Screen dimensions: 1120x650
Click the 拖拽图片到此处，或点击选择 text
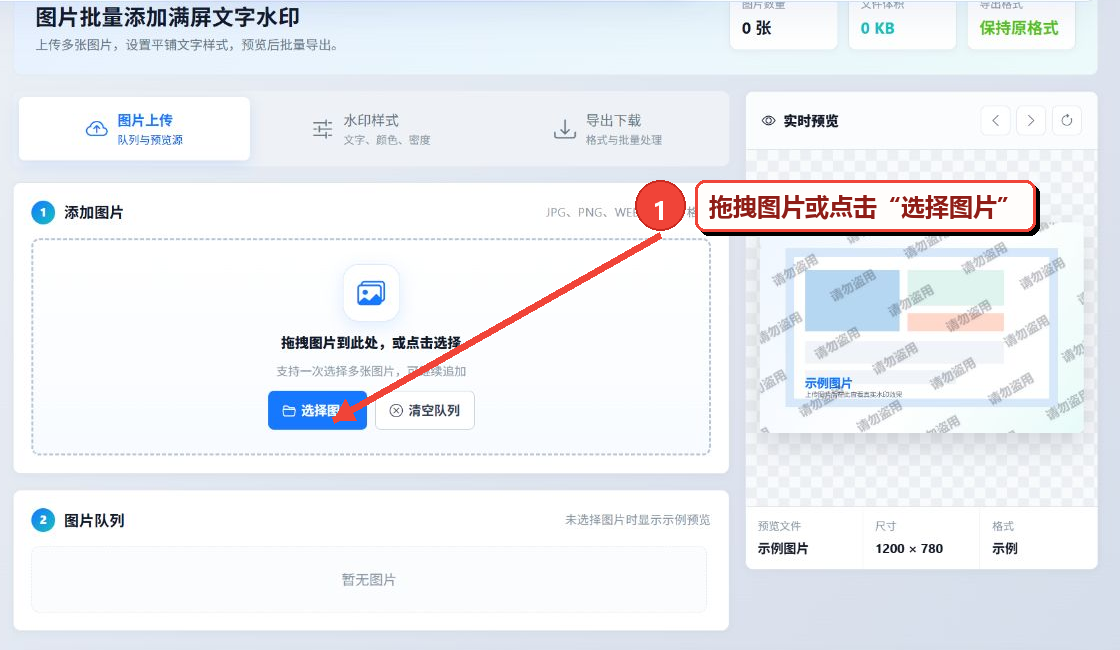click(x=371, y=343)
